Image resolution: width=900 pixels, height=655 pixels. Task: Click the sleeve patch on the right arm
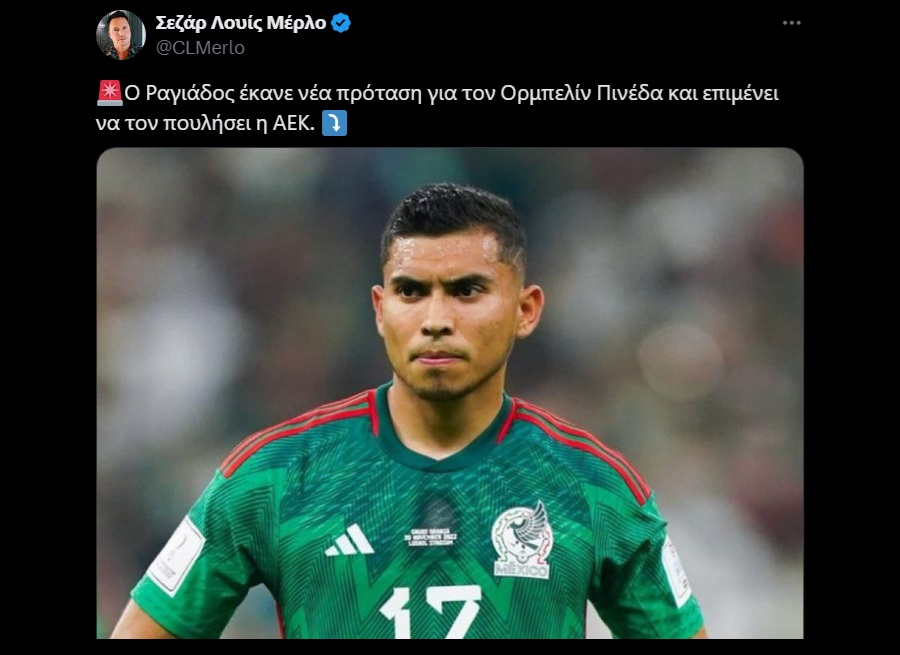(677, 571)
